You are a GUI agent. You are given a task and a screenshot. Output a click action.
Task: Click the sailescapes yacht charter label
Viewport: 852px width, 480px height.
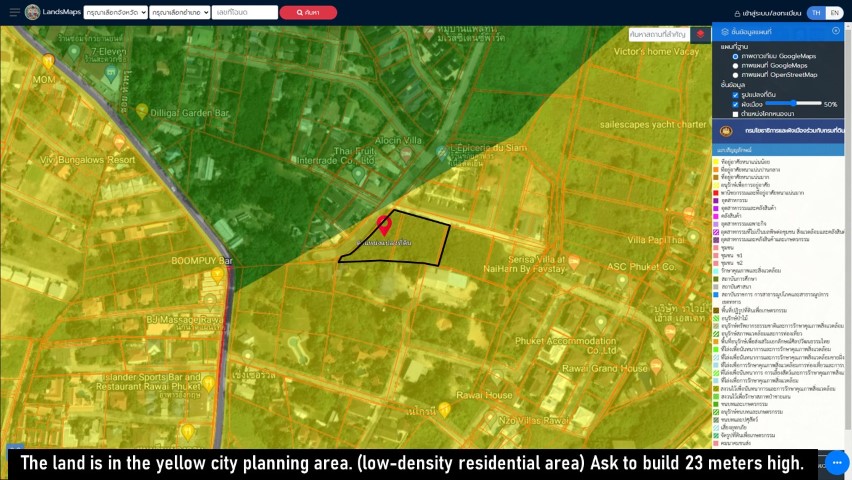[x=653, y=124]
